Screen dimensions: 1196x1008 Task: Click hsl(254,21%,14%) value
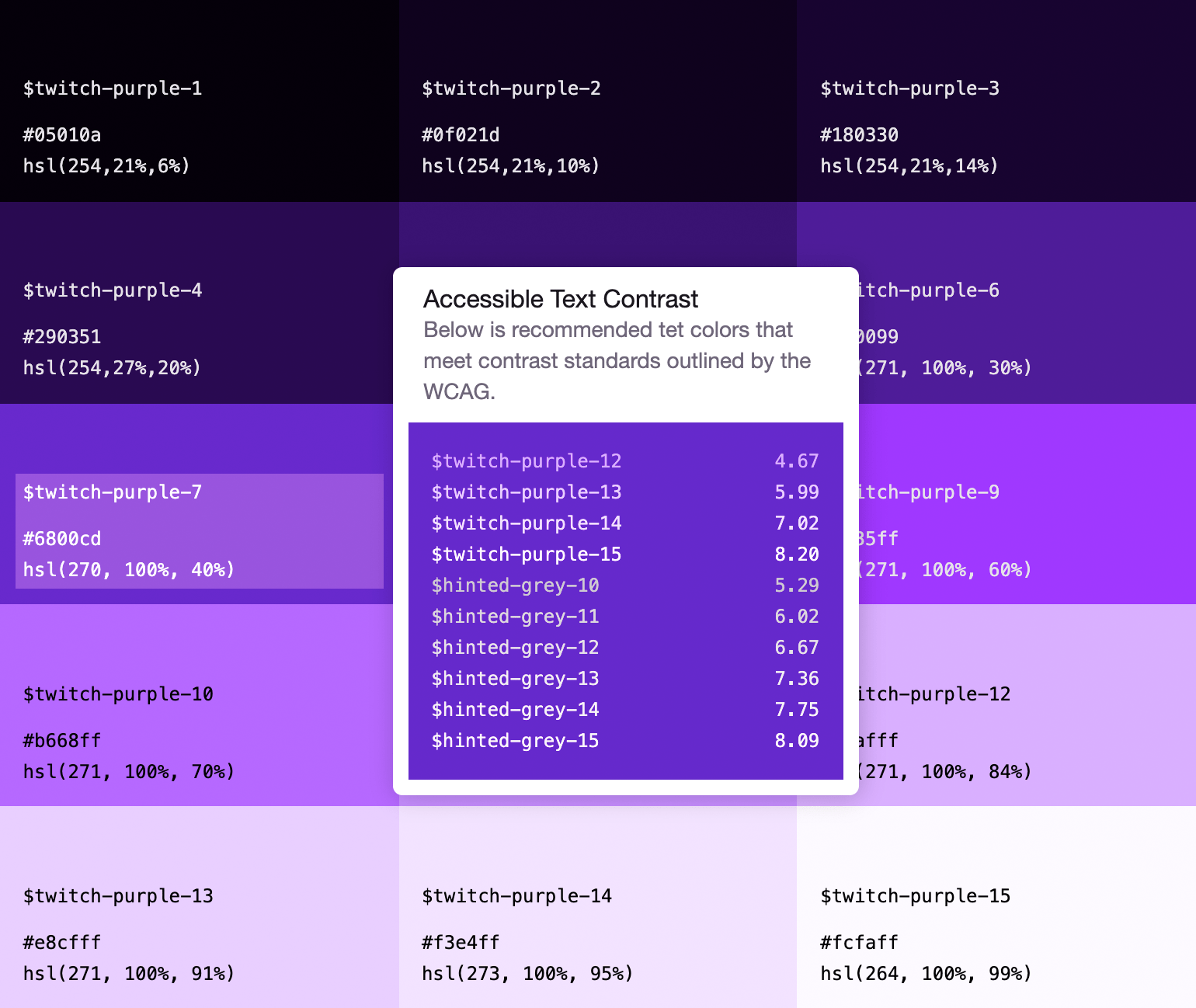[909, 166]
